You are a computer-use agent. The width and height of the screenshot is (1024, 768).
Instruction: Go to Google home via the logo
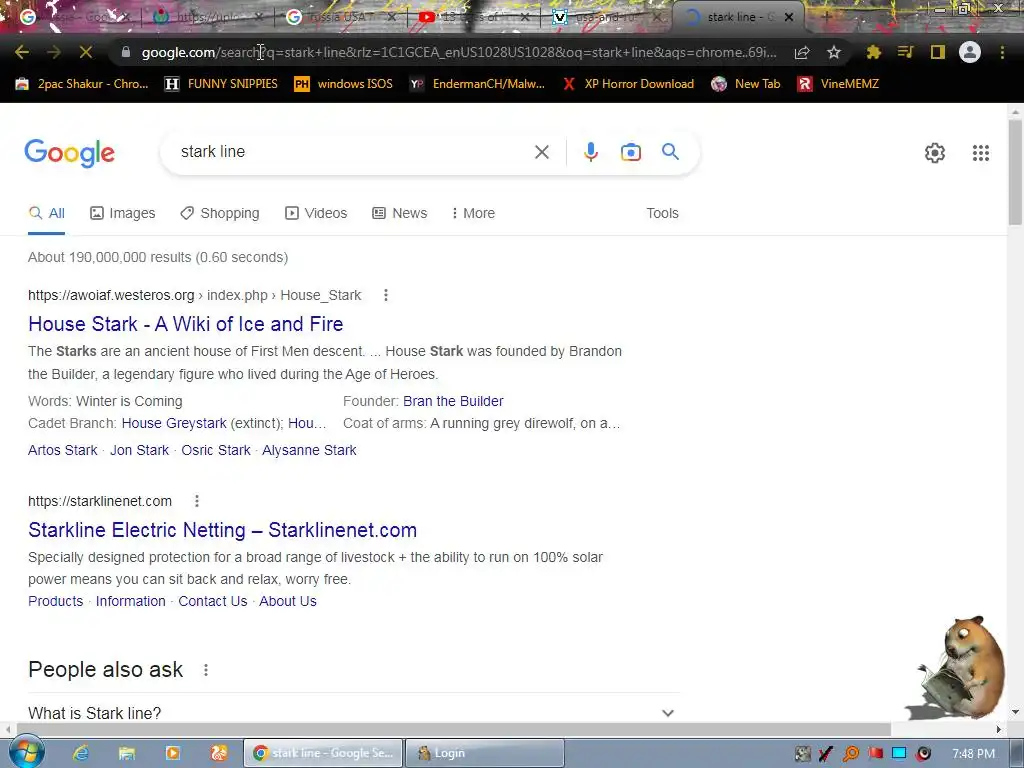click(x=70, y=153)
